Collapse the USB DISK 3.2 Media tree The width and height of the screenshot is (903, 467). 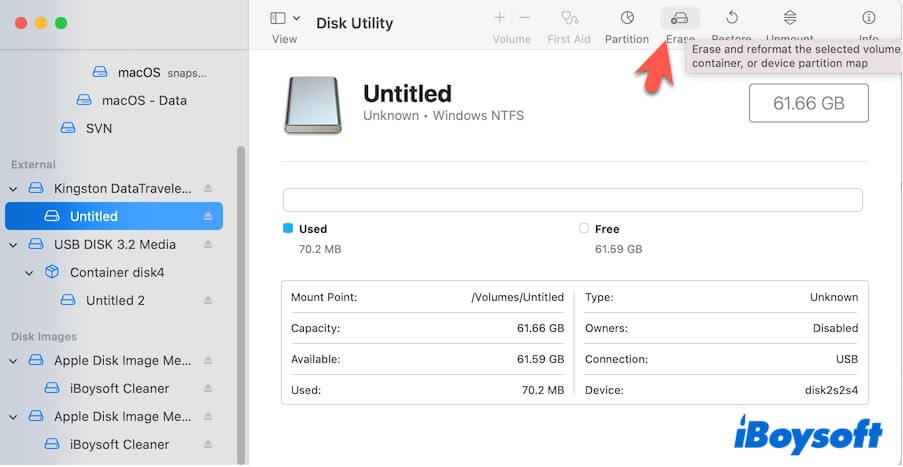click(x=14, y=245)
